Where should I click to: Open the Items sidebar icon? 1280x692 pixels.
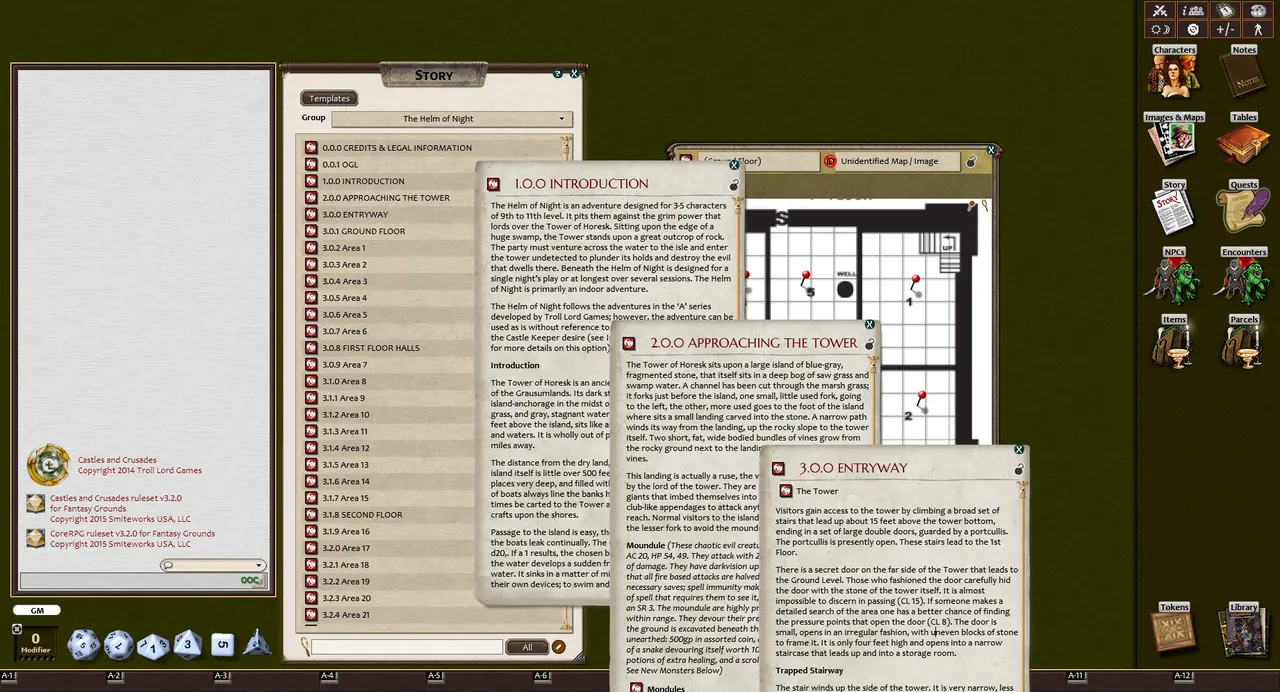pos(1174,343)
